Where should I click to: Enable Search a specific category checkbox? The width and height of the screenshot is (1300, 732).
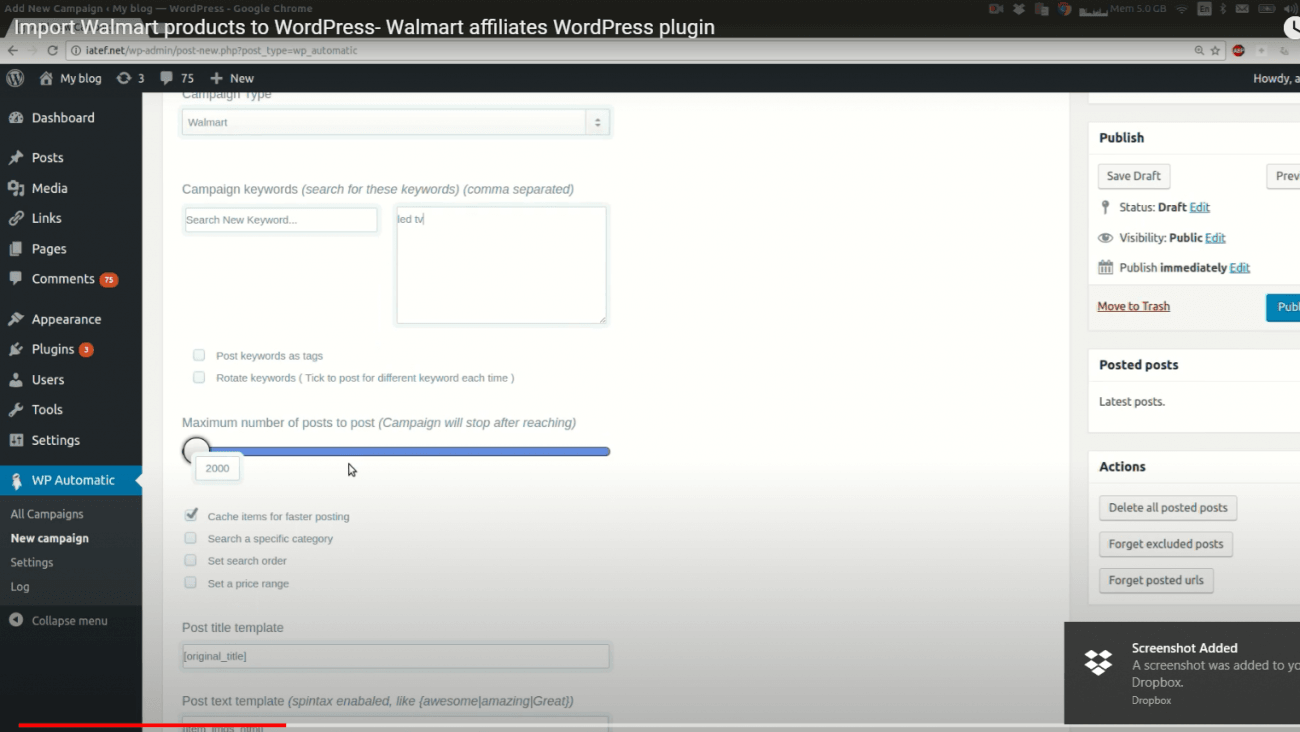(191, 538)
